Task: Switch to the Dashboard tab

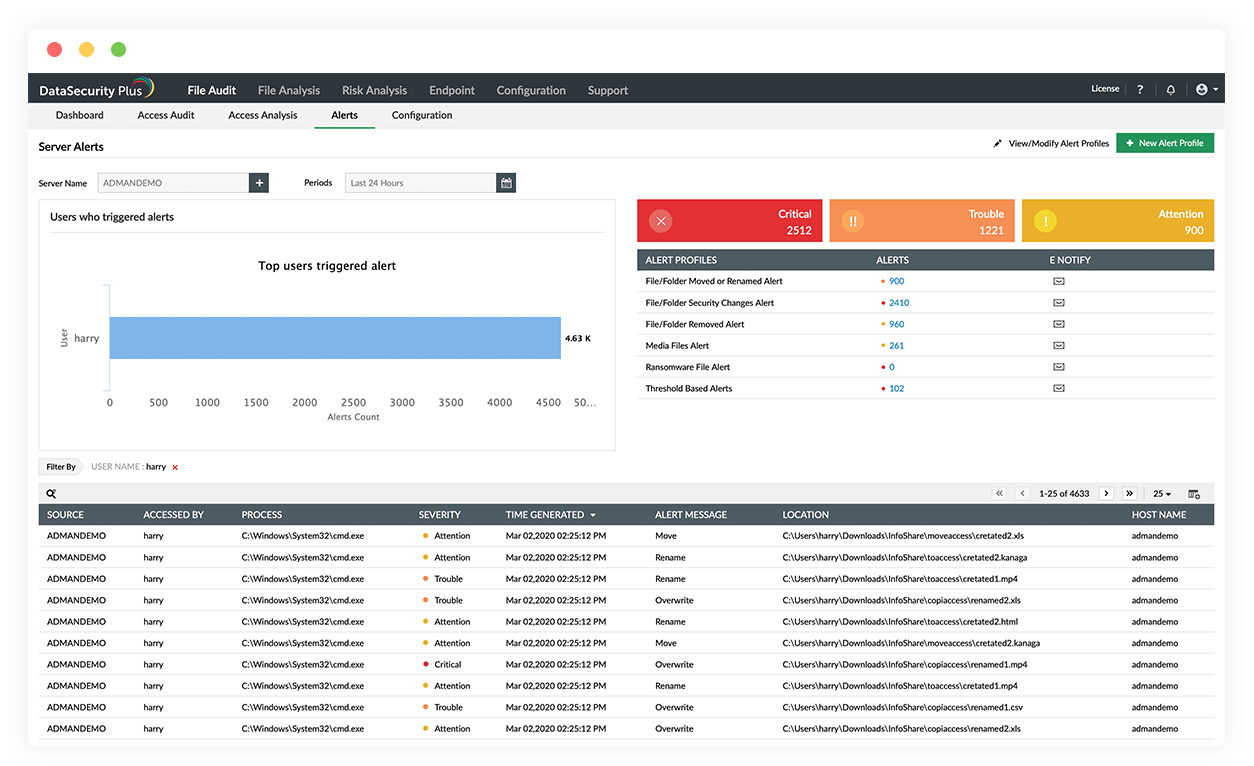Action: point(80,115)
